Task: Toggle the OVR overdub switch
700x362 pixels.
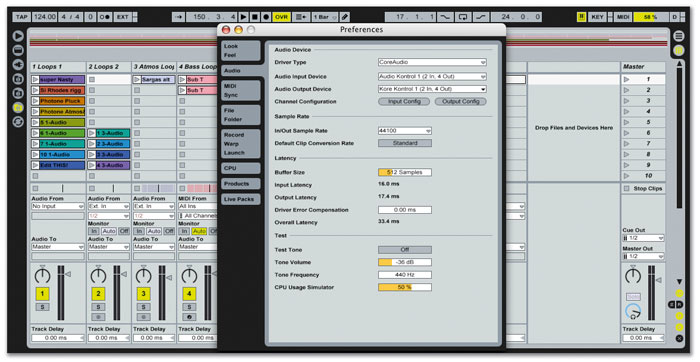Action: [x=281, y=17]
